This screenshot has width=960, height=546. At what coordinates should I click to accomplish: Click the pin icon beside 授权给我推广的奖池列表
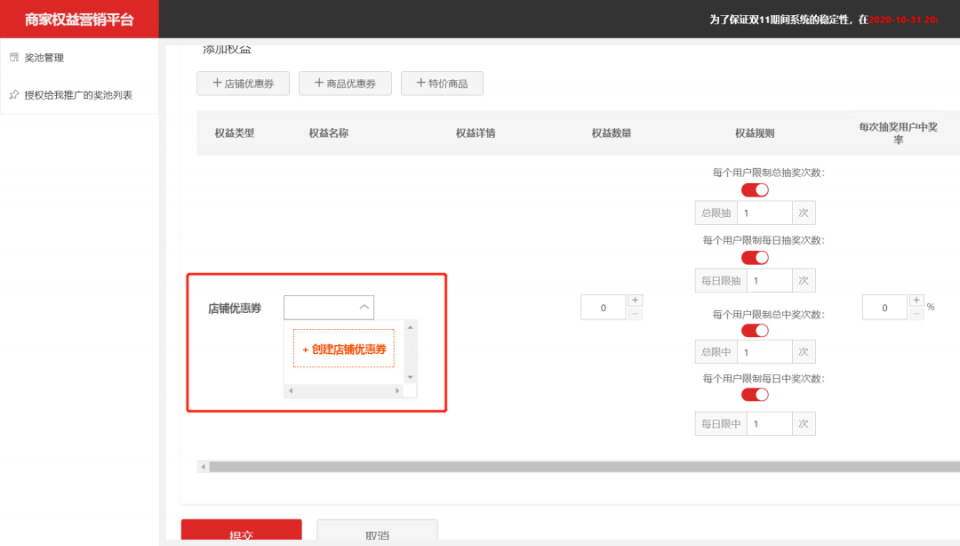click(14, 95)
